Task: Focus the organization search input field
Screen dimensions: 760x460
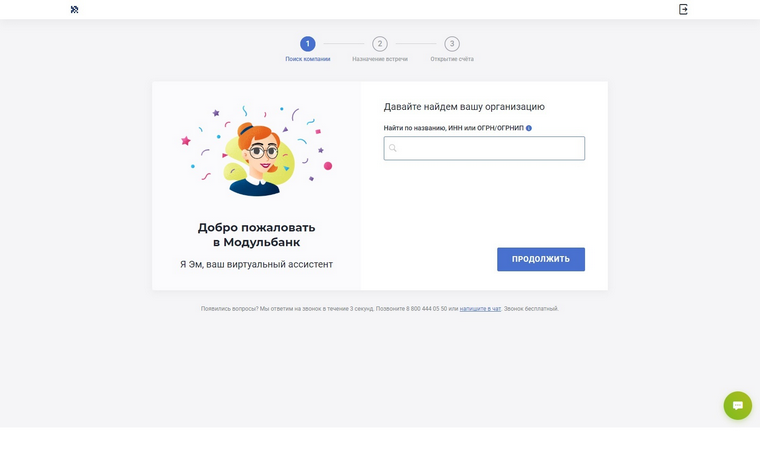Action: [484, 148]
